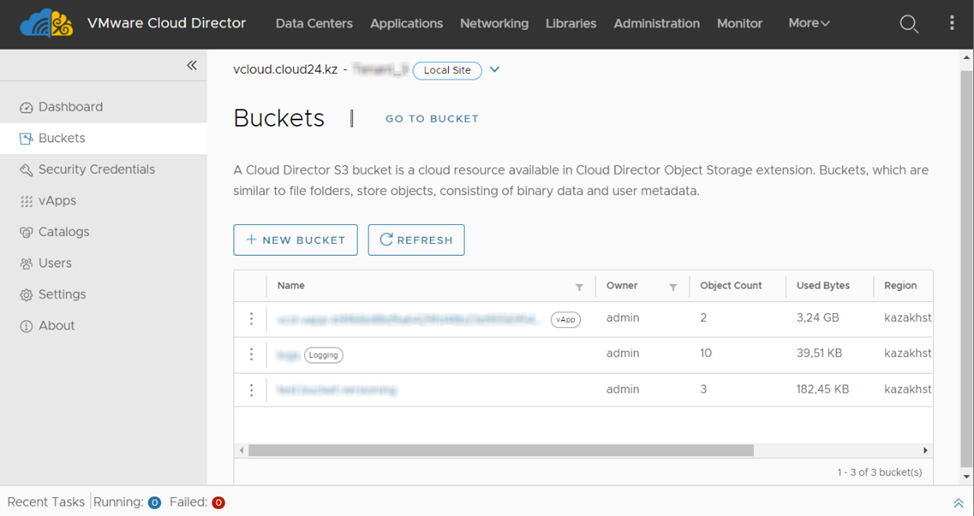Expand the Local Site dropdown chevron
The width and height of the screenshot is (974, 516).
click(494, 70)
